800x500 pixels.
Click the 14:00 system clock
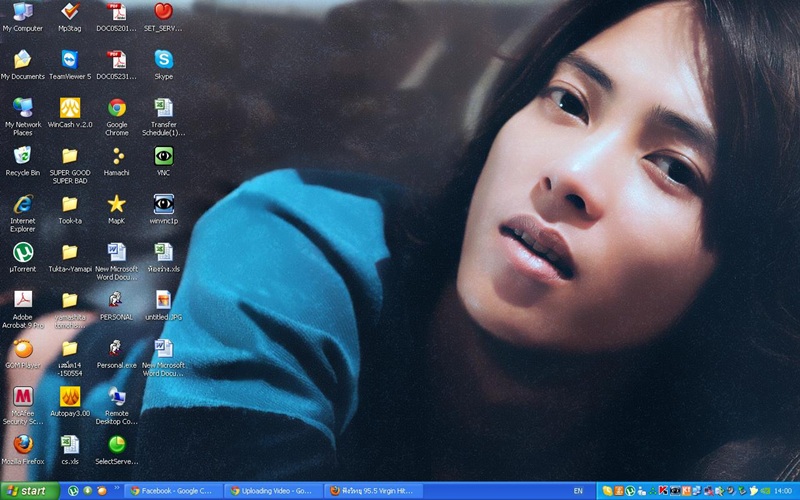tap(783, 491)
